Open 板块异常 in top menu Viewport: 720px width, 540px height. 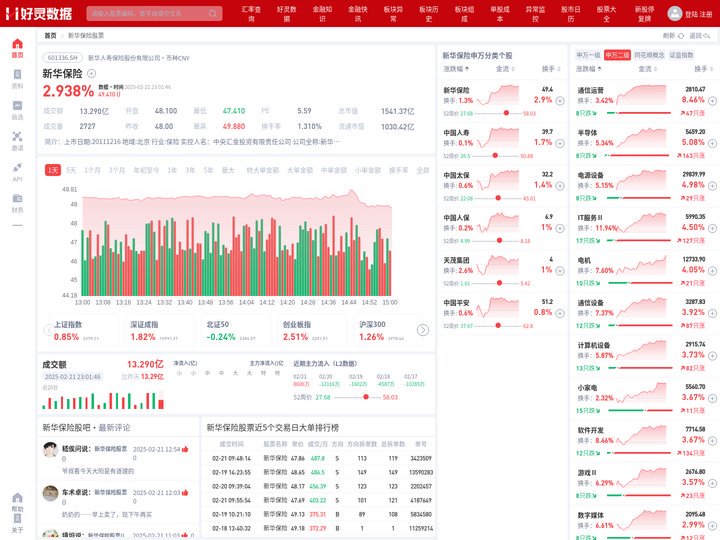393,14
